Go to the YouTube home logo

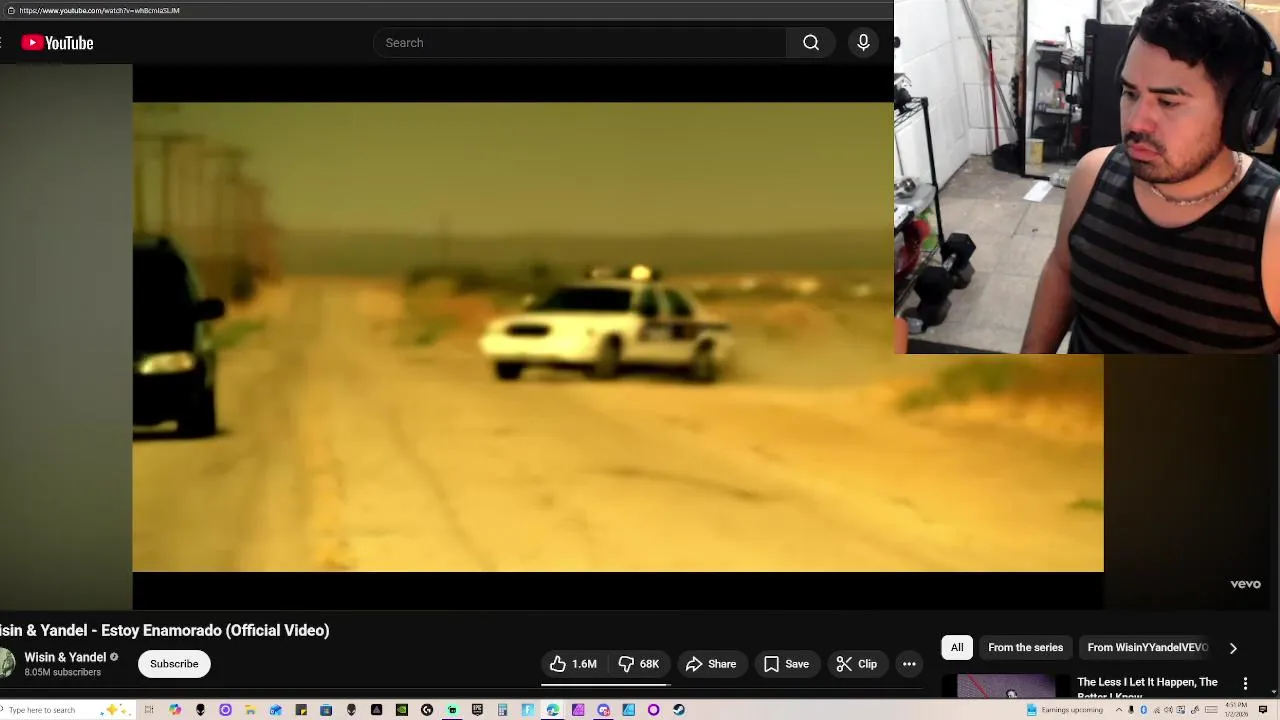[x=57, y=43]
